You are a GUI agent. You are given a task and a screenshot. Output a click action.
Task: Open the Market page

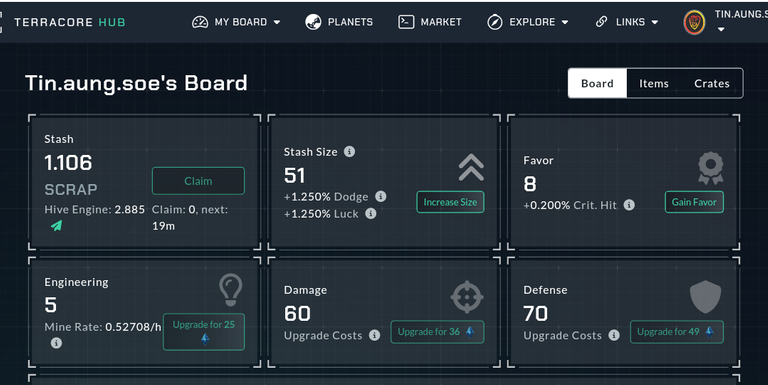pos(430,22)
